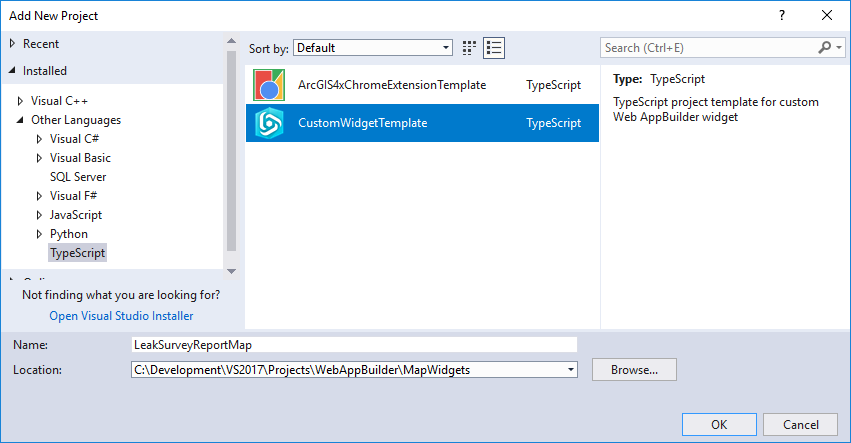
Task: Click the ArcGIS4xChromeExtensionTemplate icon
Action: click(269, 85)
